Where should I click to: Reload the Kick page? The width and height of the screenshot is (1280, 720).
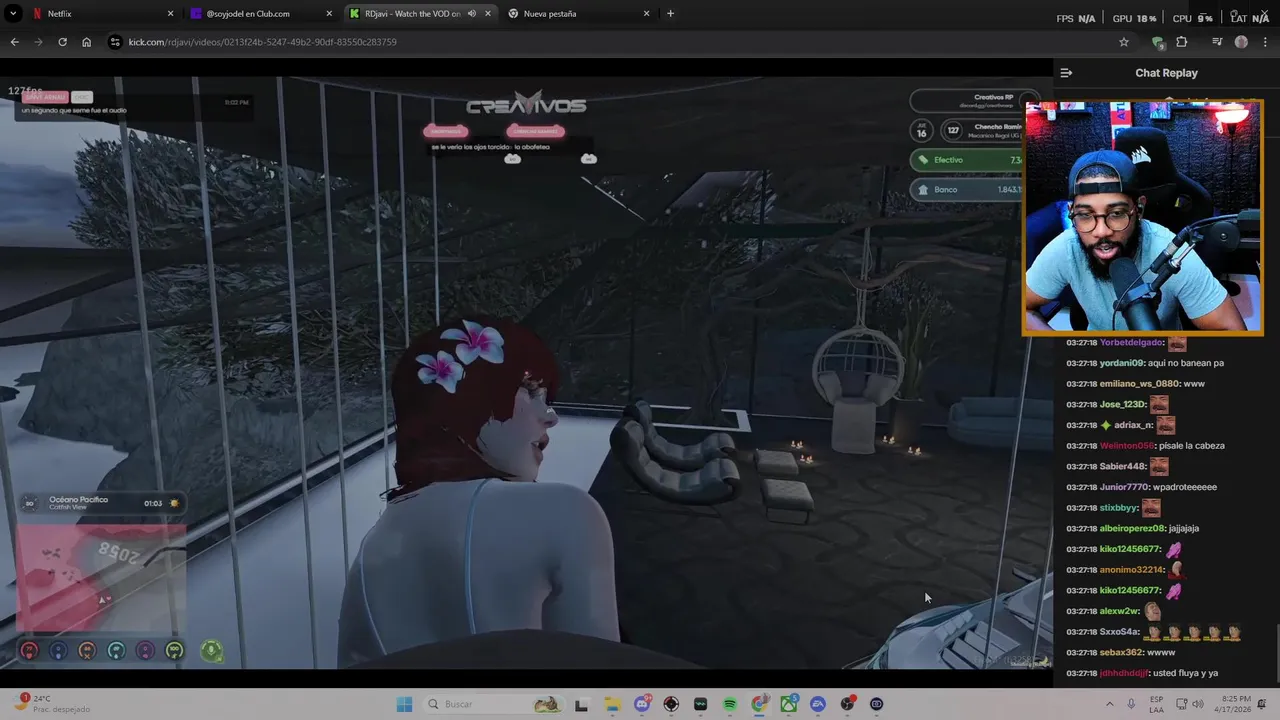pos(62,42)
